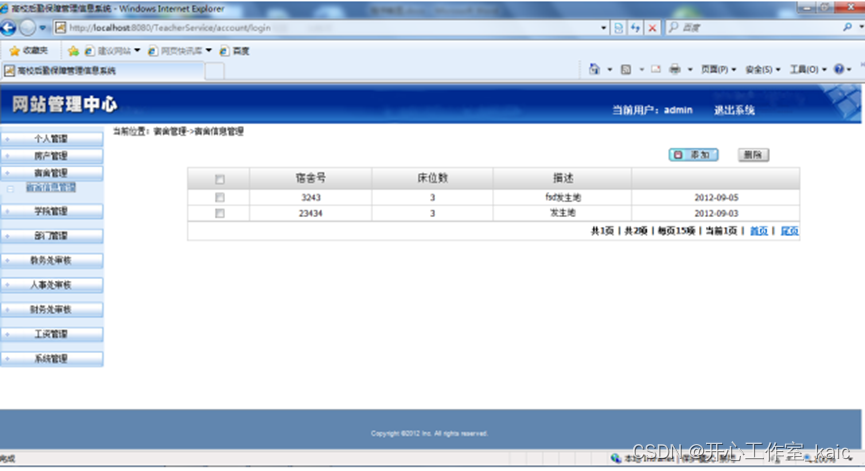Collapse the 宿舍管理 sidebar menu
Screen dimensions: 865x471
(x=51, y=173)
